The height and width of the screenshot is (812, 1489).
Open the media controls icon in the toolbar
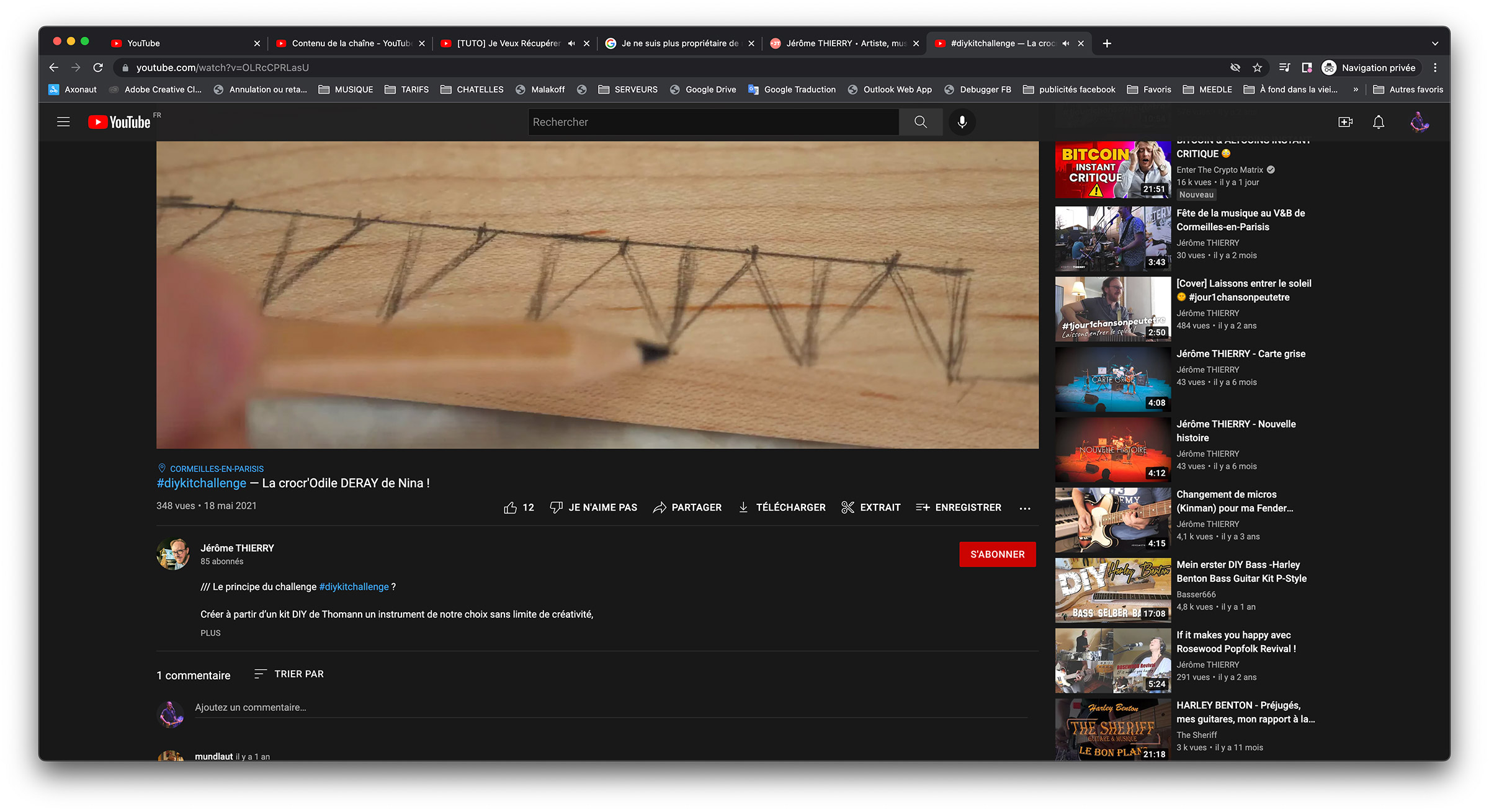[x=1285, y=68]
